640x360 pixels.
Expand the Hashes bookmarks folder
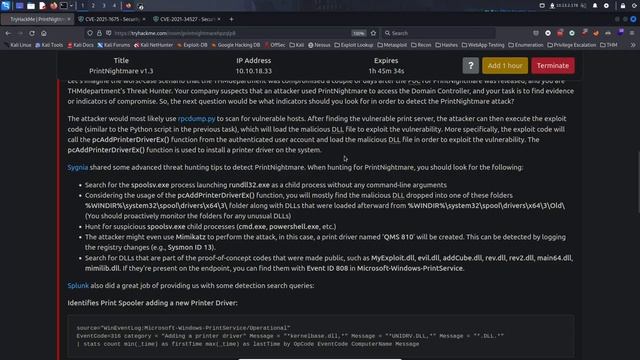447,45
